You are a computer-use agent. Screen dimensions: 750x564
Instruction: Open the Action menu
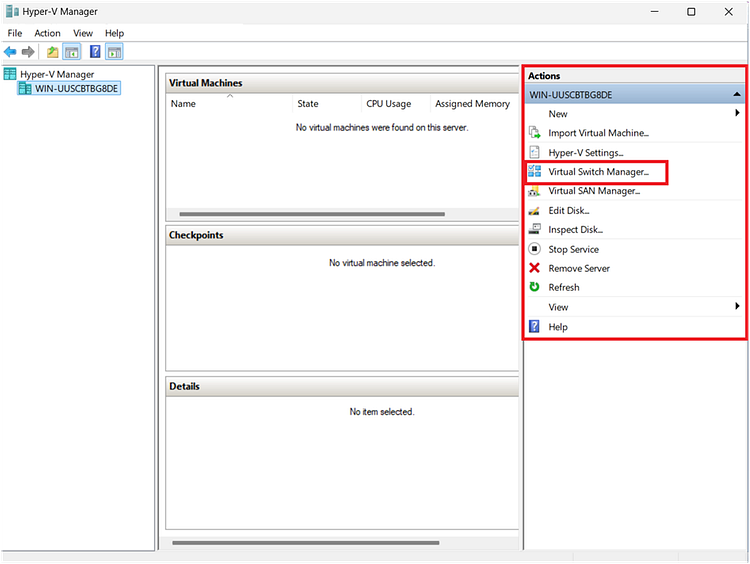pos(47,33)
